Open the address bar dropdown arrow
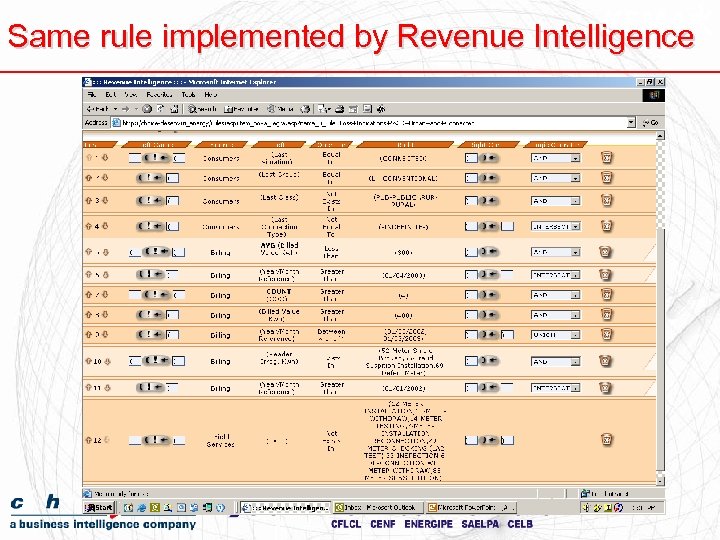The image size is (720, 540). coord(631,123)
